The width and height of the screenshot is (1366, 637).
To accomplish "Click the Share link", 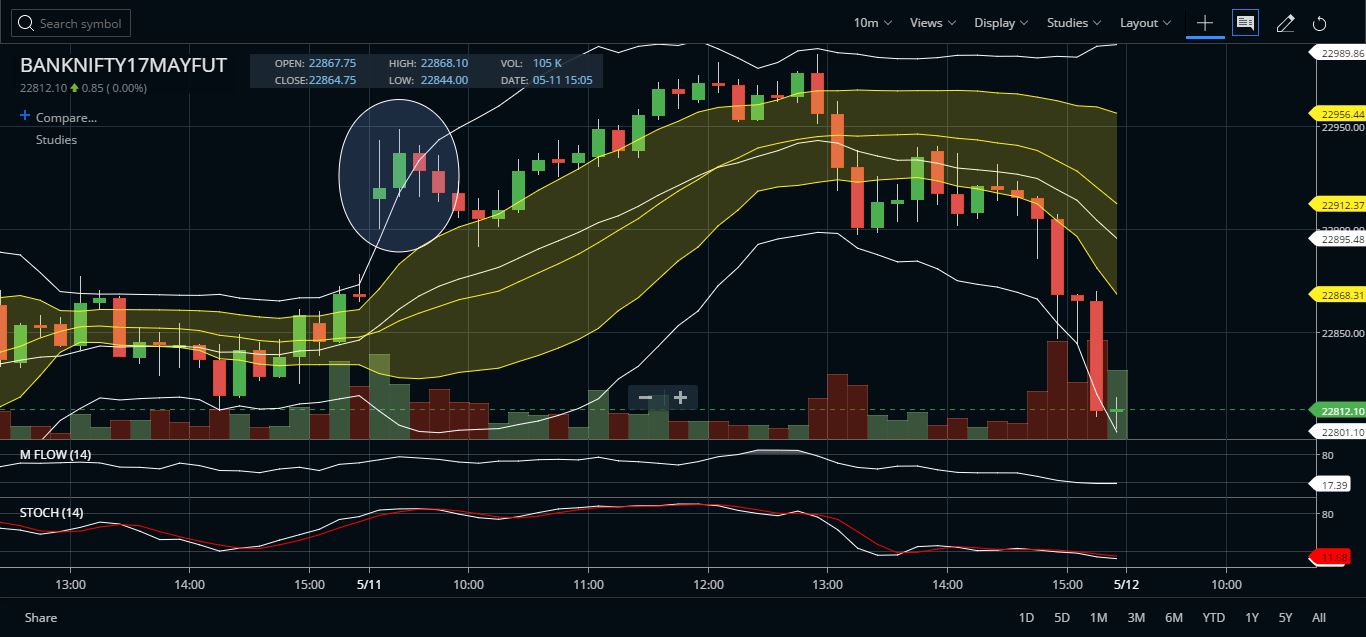I will point(41,618).
